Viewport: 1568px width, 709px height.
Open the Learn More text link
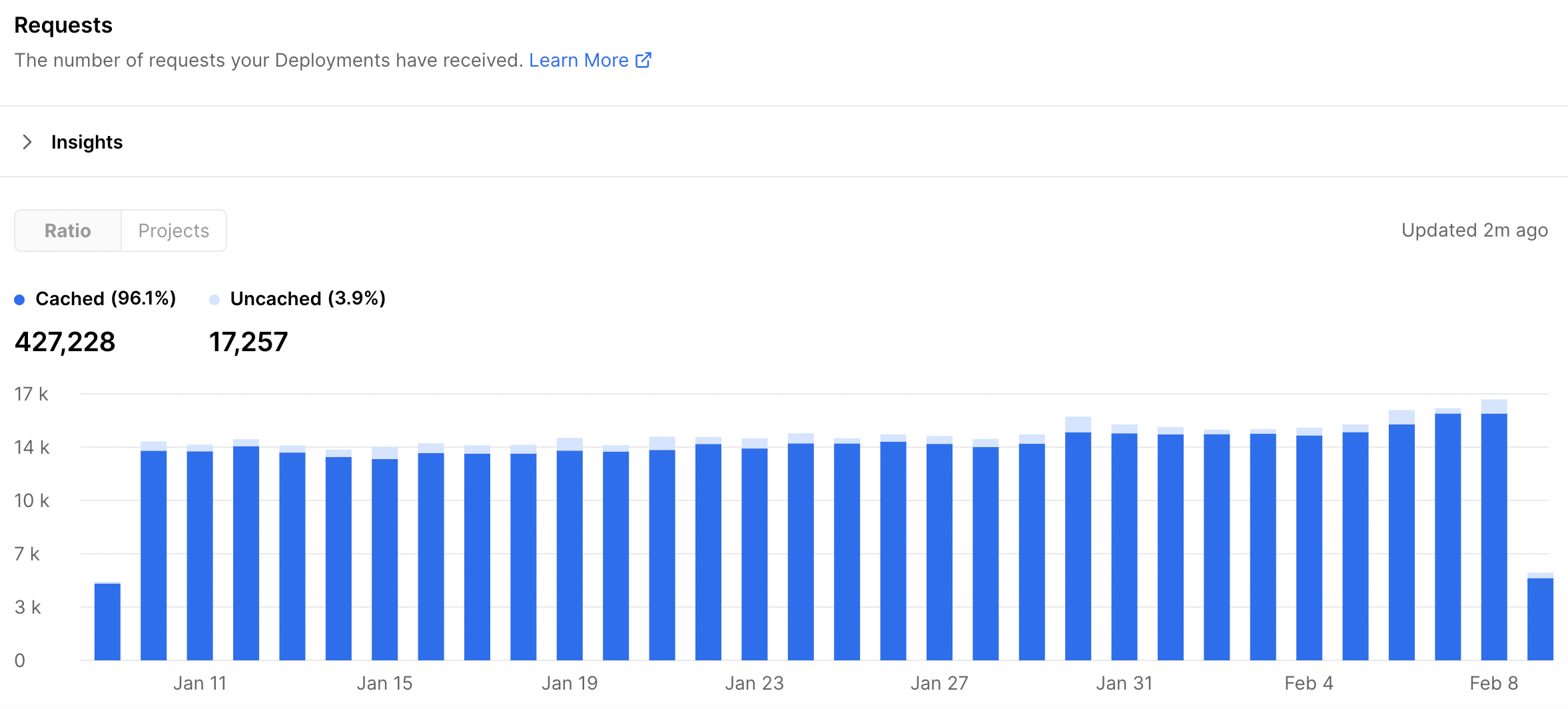click(x=578, y=61)
